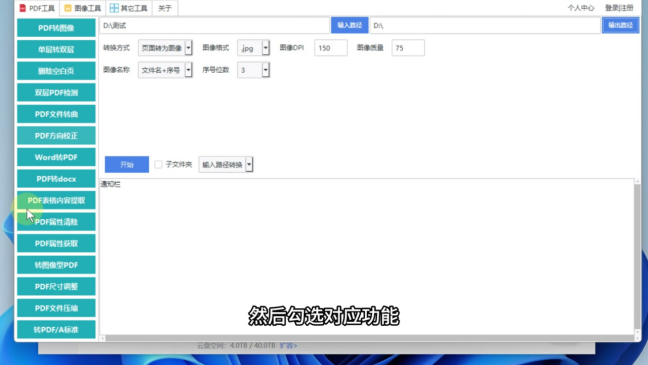Select the Word转PDF function
648x365 pixels.
point(56,157)
